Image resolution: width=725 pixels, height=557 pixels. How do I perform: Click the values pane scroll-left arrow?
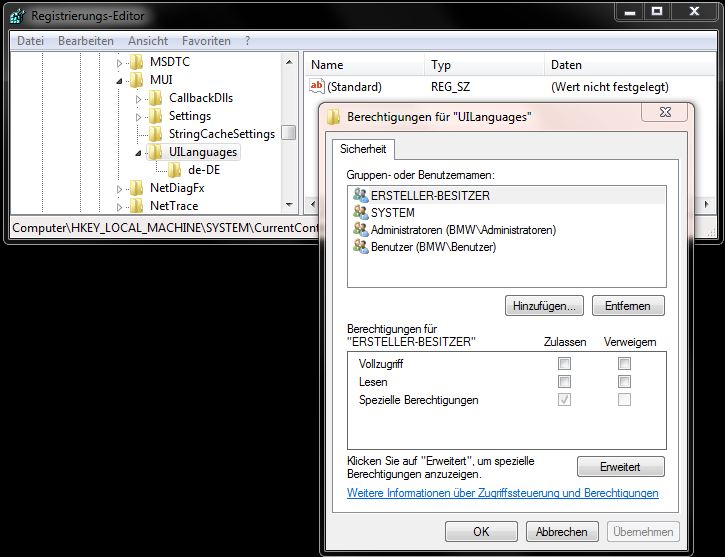313,204
